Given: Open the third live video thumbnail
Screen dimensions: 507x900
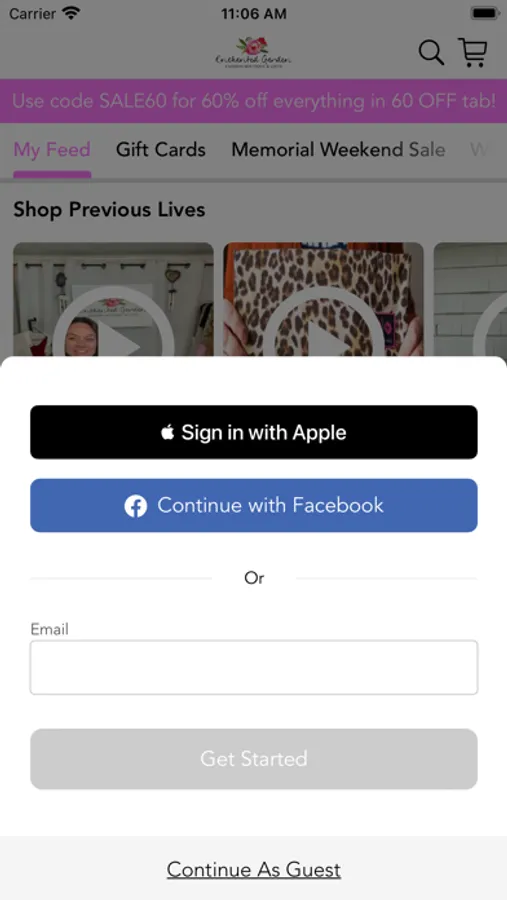Looking at the screenshot, I should 470,299.
